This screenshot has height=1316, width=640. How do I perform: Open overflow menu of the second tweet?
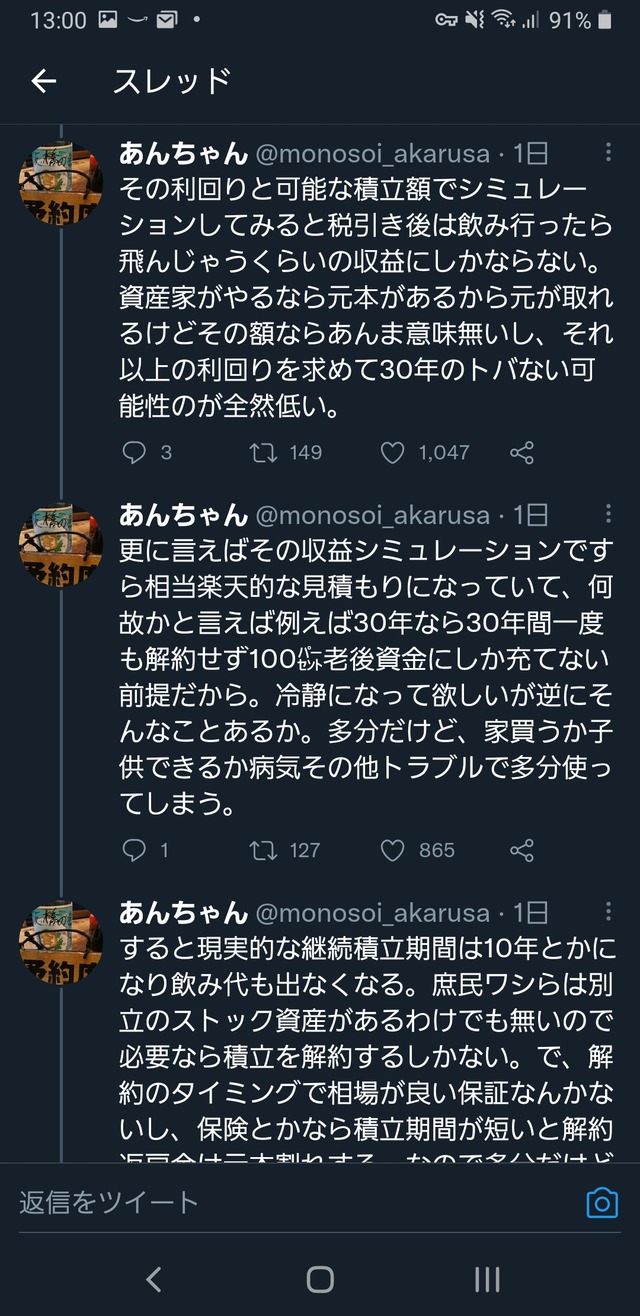point(608,514)
